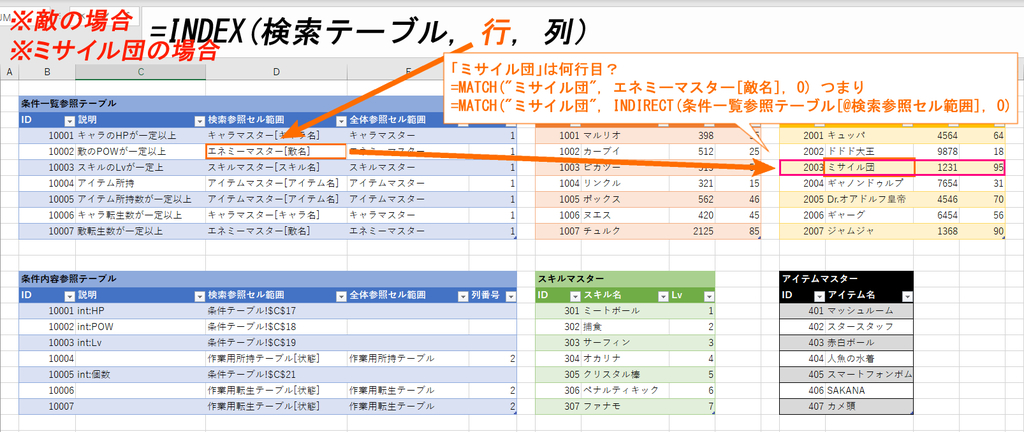This screenshot has height=432, width=1024.
Task: Select cell 条件テーブル!$C$19
Action: pos(276,343)
